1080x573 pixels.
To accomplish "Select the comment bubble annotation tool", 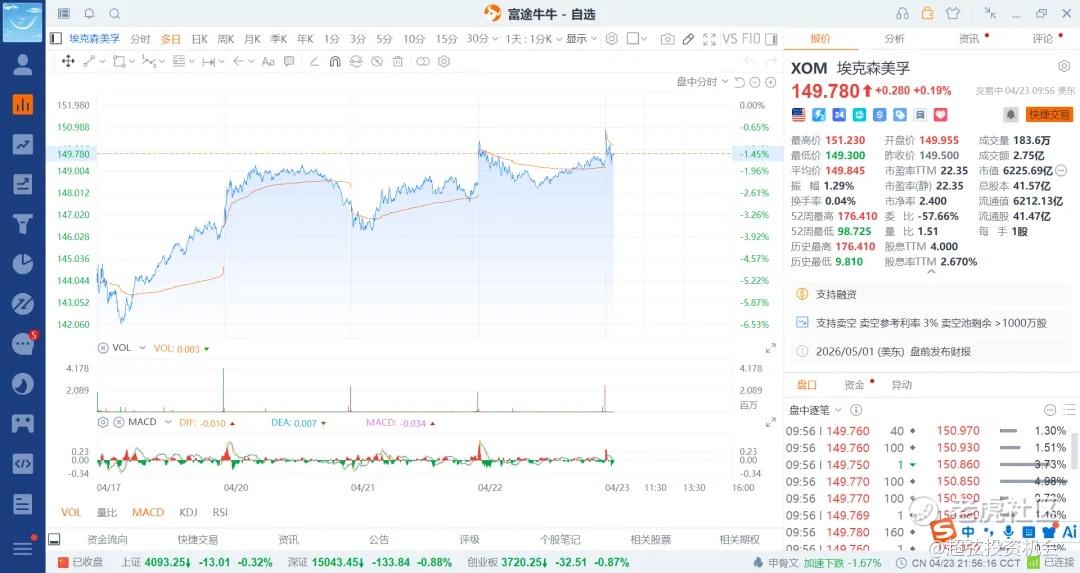I will point(289,61).
